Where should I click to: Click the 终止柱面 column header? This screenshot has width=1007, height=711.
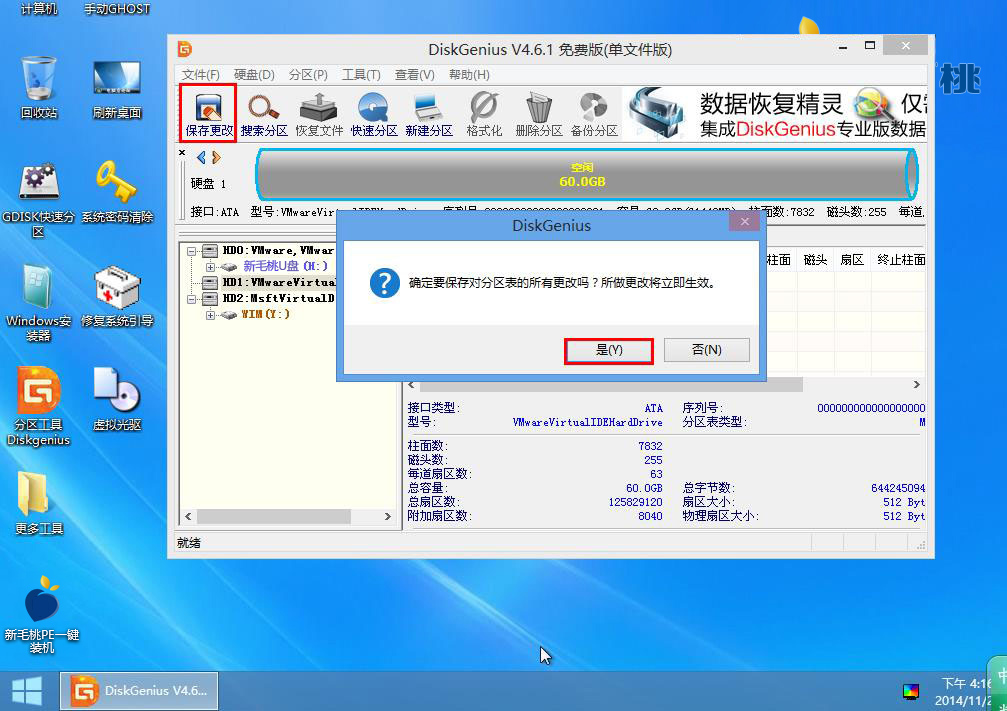[x=900, y=260]
